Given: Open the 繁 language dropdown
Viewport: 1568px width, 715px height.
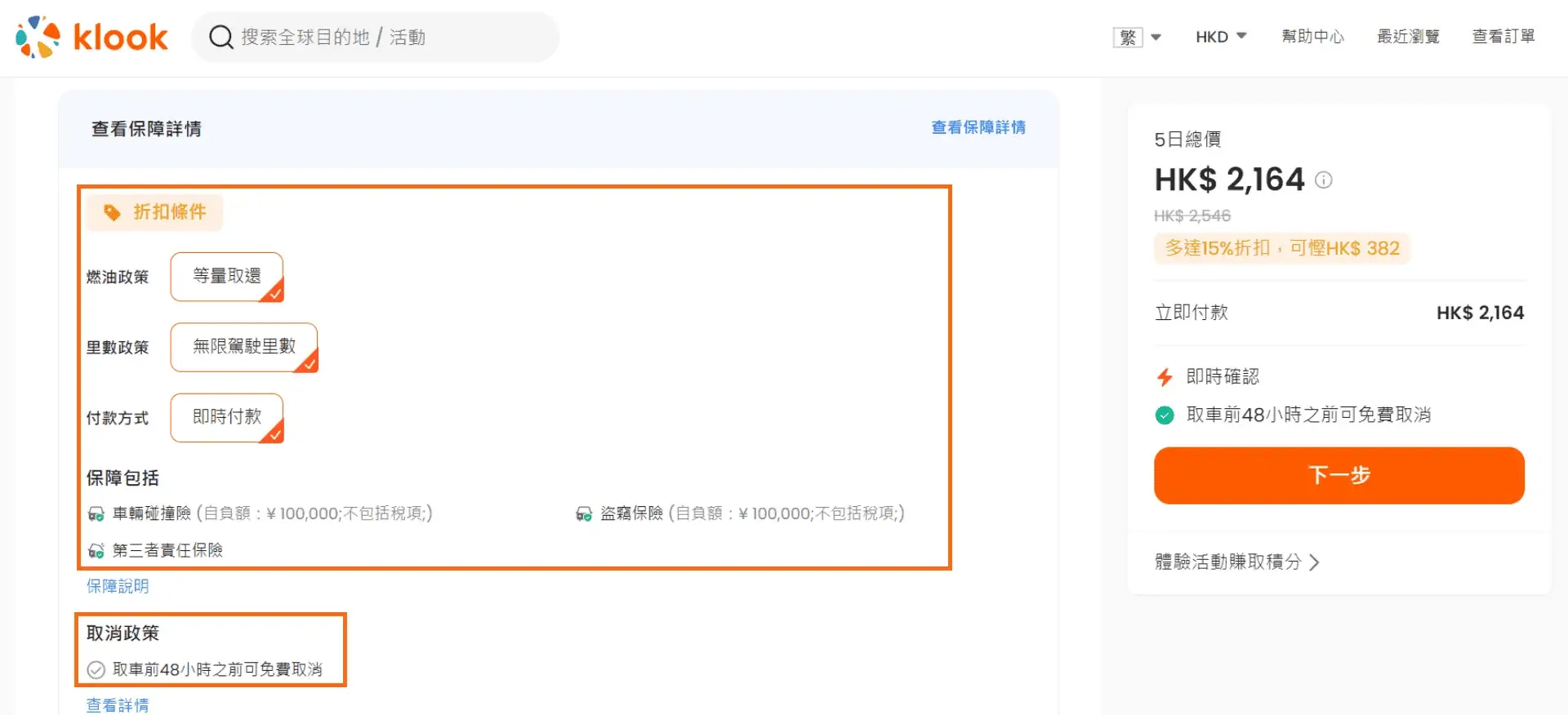Looking at the screenshot, I should (x=1137, y=37).
